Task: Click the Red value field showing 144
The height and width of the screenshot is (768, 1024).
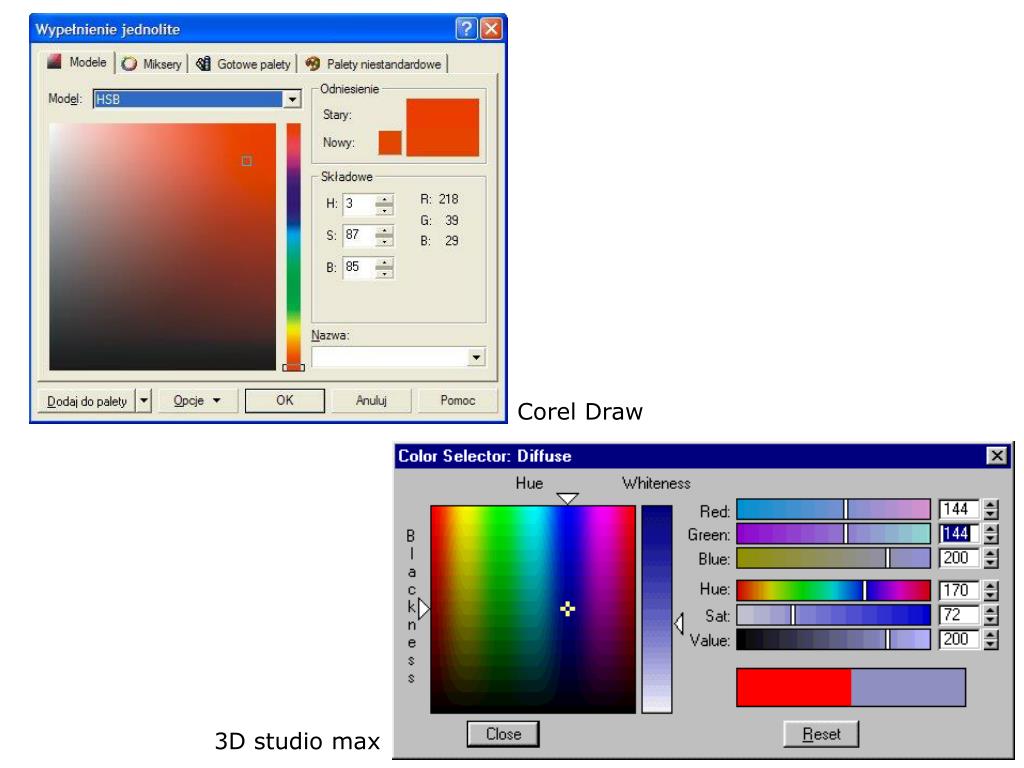Action: point(959,509)
